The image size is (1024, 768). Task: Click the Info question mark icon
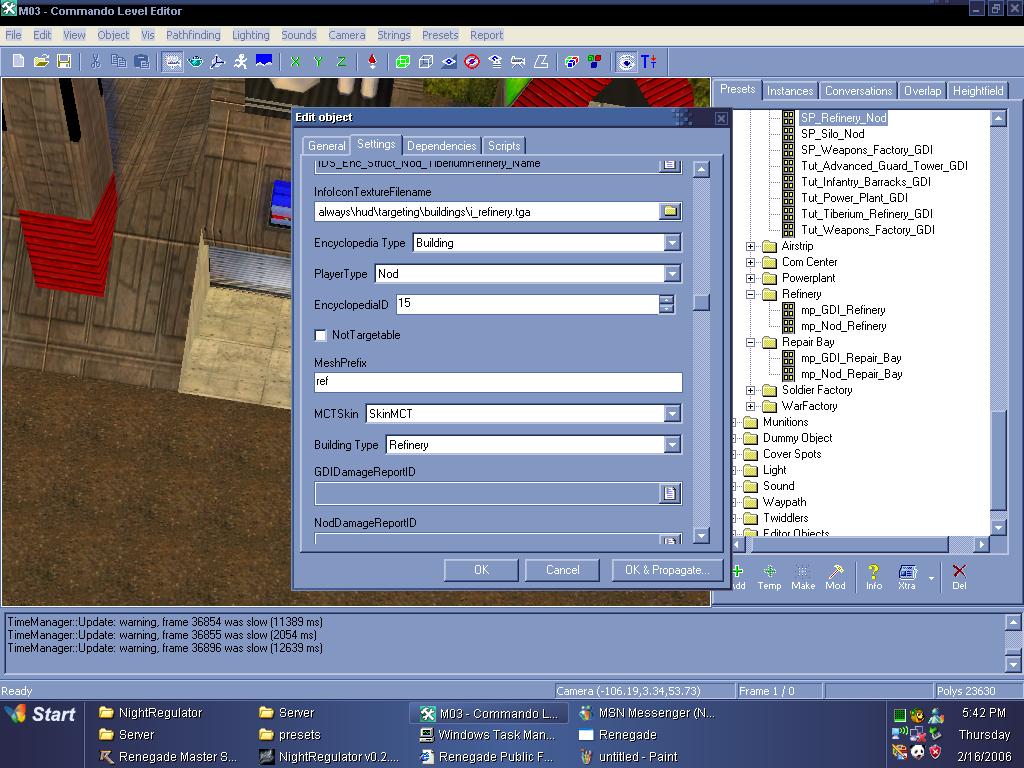(x=873, y=577)
